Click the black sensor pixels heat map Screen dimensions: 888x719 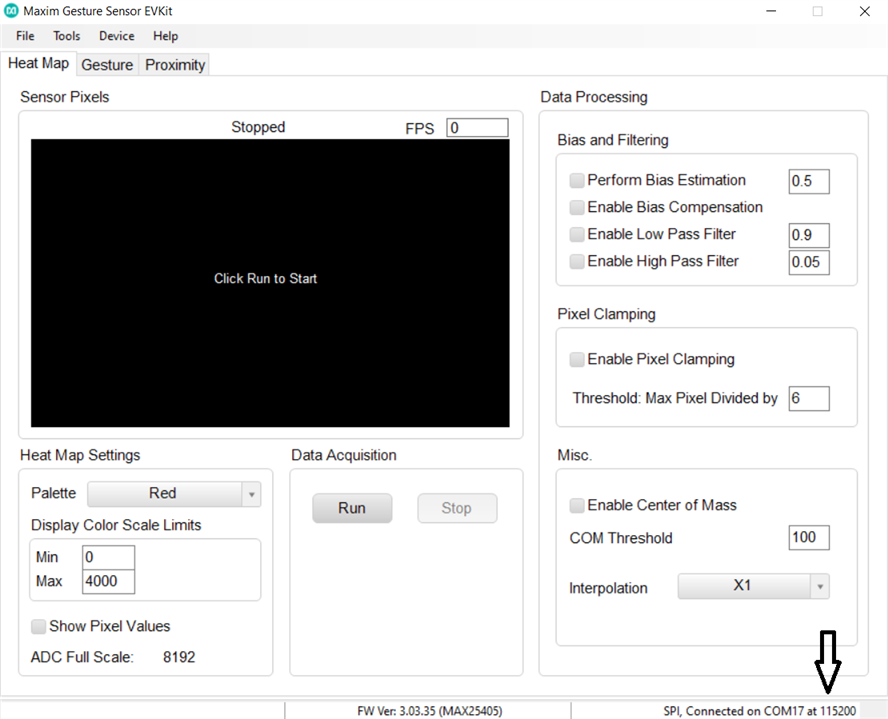(270, 283)
